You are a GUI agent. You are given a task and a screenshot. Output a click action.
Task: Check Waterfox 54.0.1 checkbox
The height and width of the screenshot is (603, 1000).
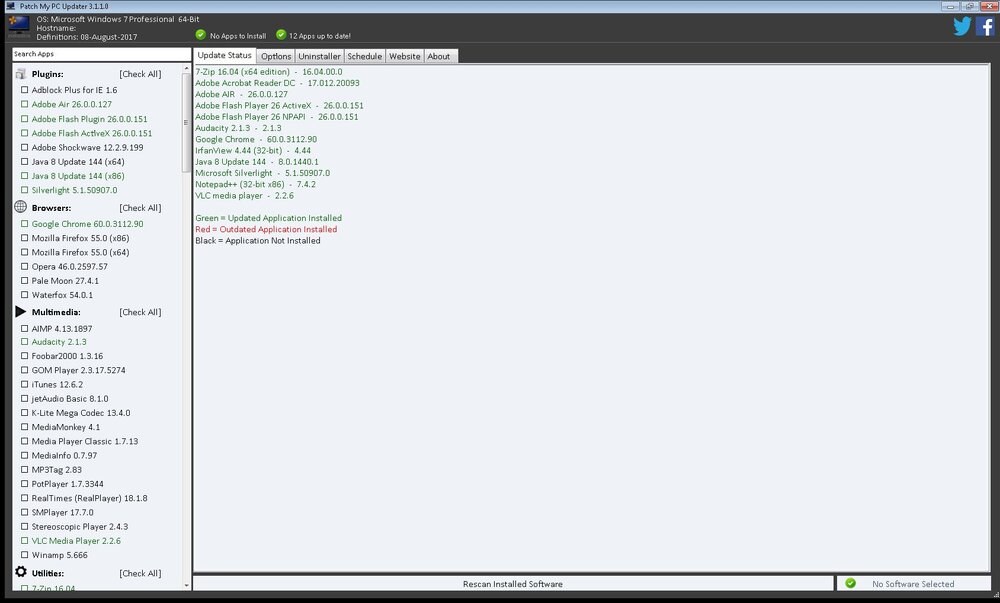25,294
